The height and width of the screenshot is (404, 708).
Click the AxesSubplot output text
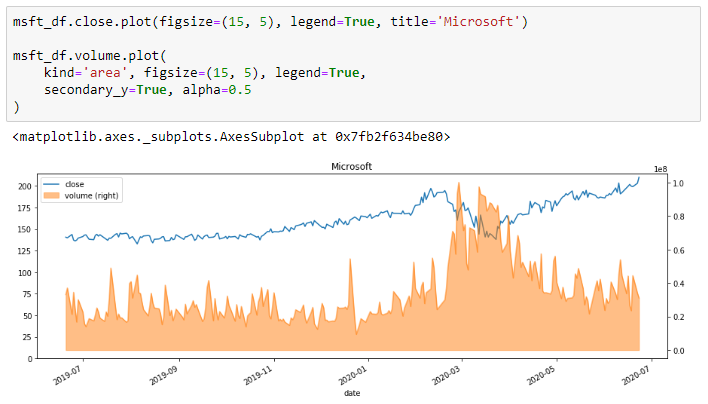231,136
